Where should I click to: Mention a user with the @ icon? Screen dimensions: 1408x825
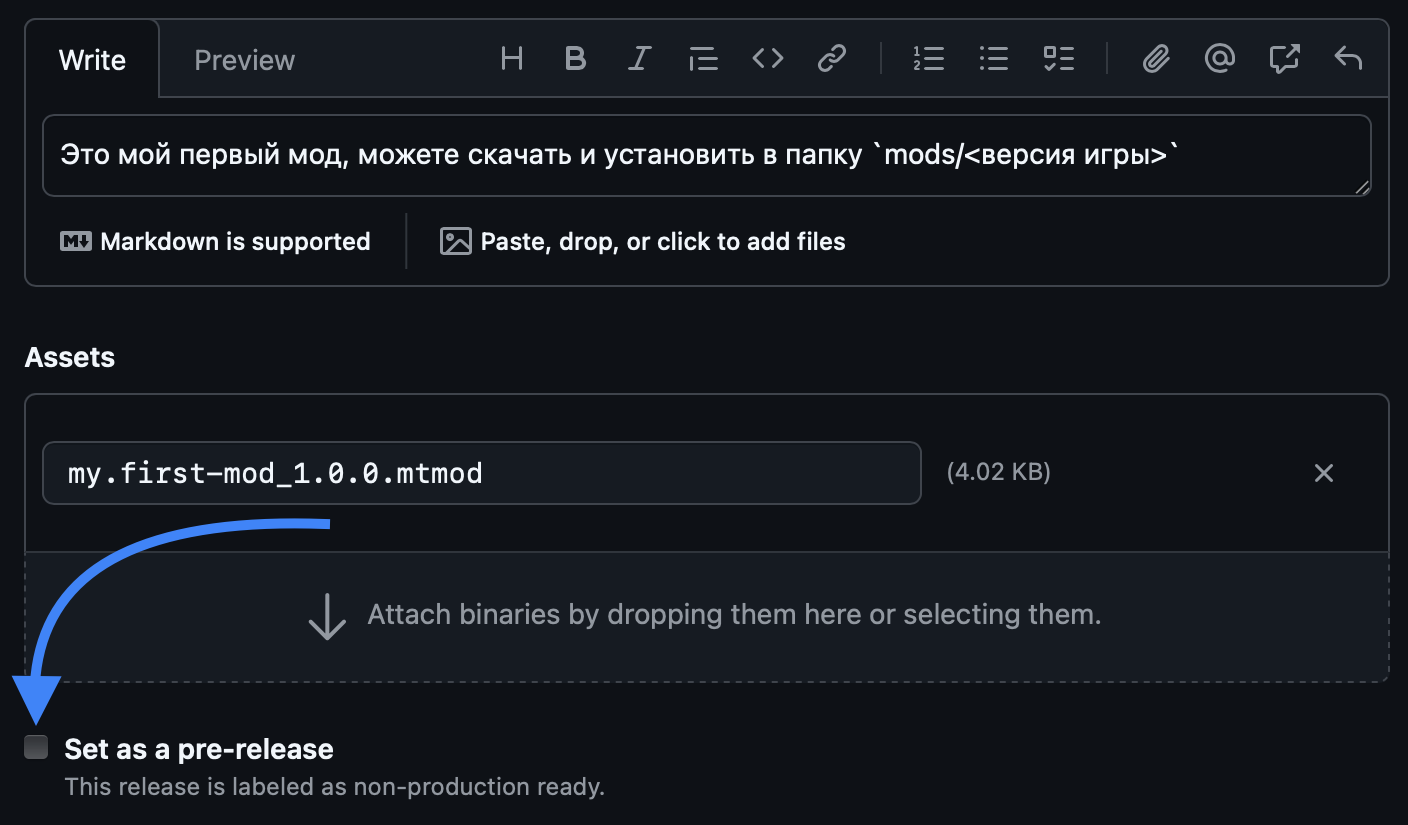pyautogui.click(x=1219, y=58)
